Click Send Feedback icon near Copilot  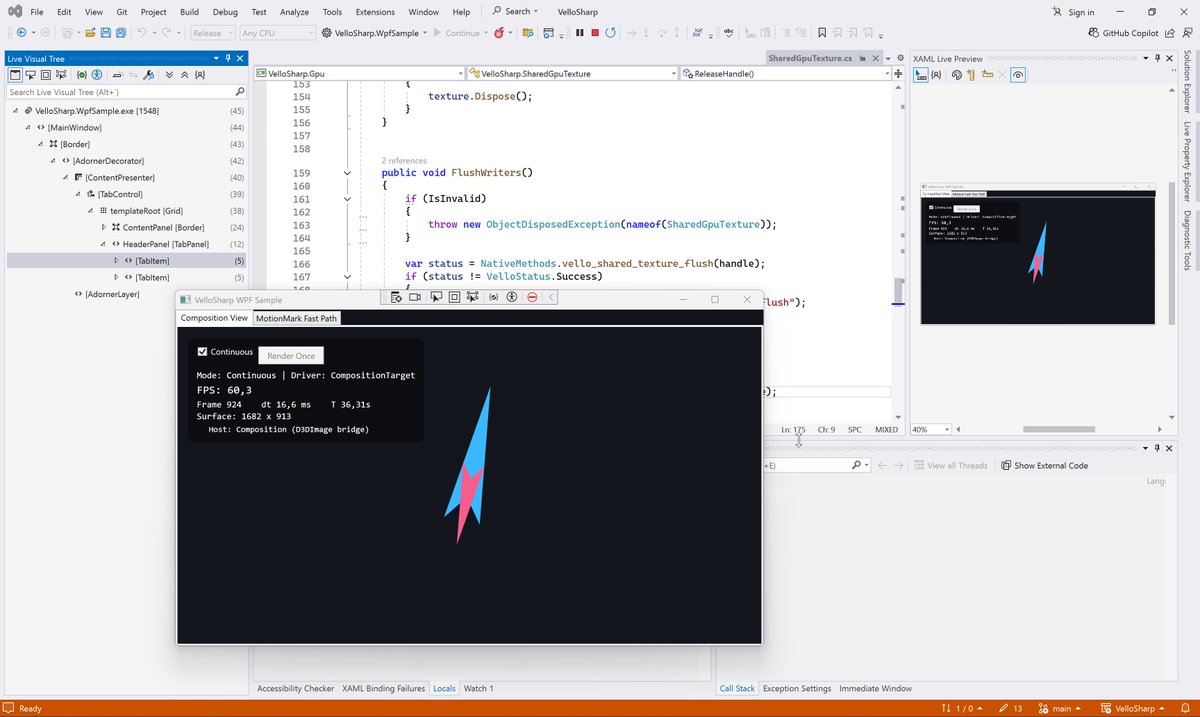(x=1186, y=33)
